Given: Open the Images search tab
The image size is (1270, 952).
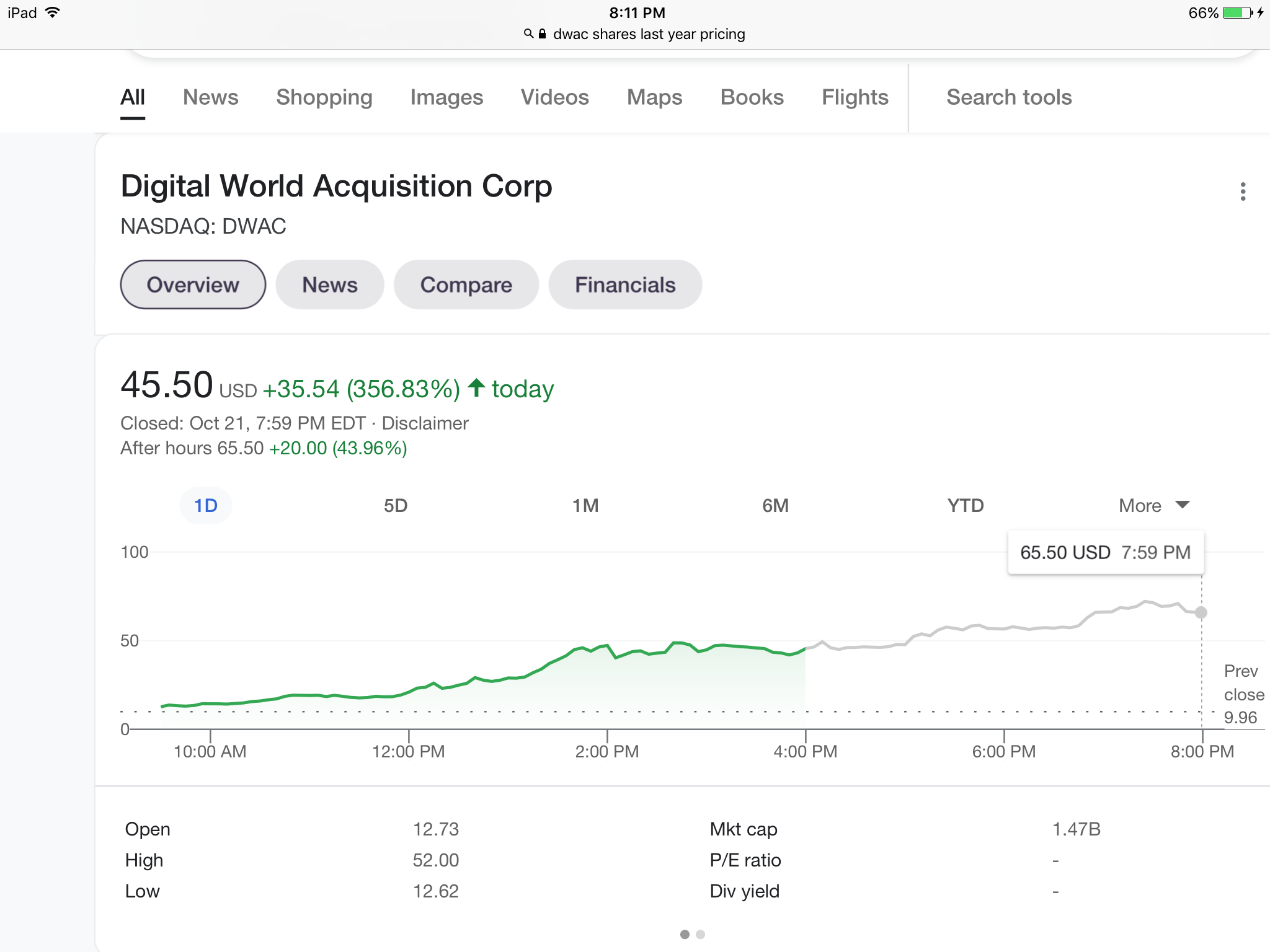Looking at the screenshot, I should click(446, 97).
